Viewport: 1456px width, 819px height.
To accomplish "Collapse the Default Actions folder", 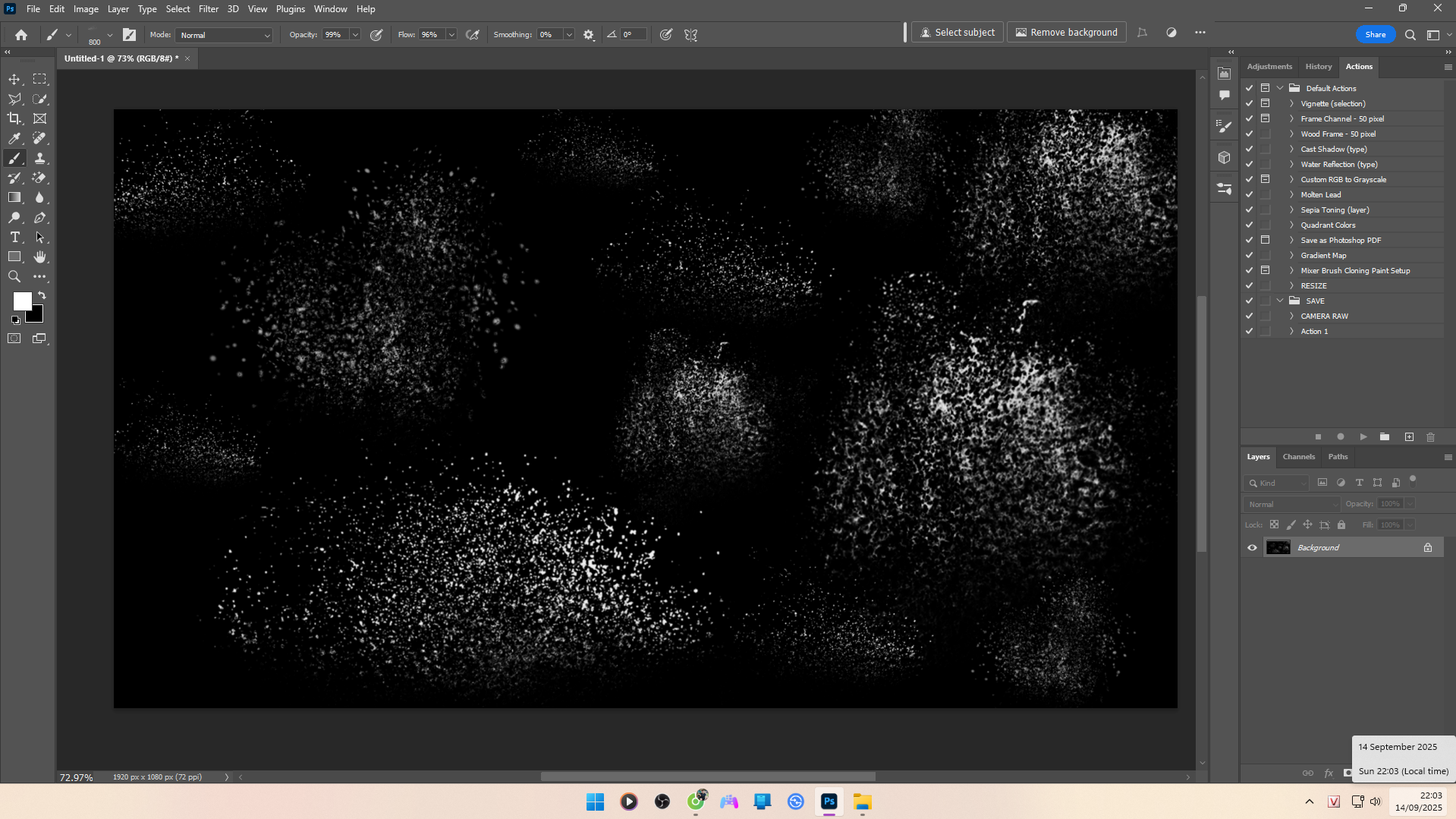I will point(1280,88).
